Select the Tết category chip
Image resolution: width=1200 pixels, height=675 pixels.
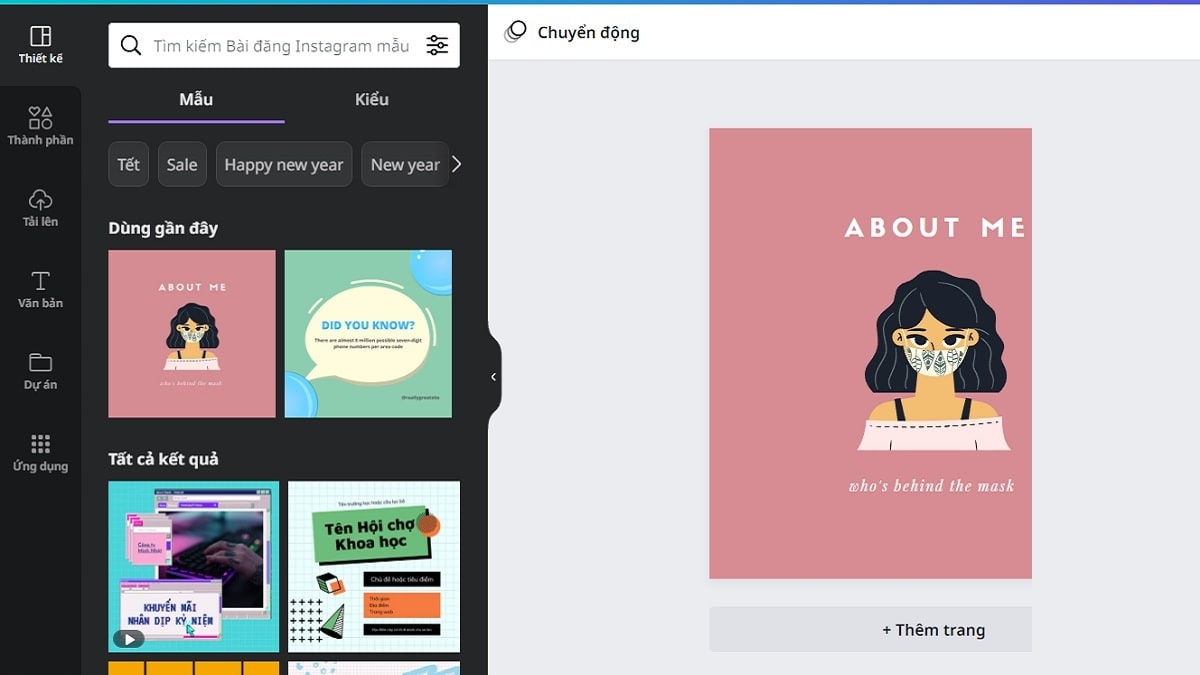pos(128,164)
